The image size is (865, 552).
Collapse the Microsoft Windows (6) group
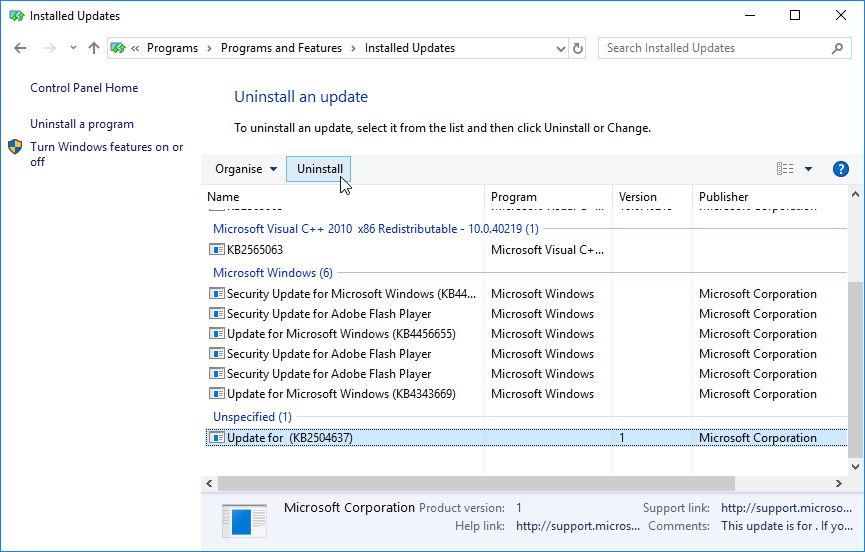coord(273,273)
